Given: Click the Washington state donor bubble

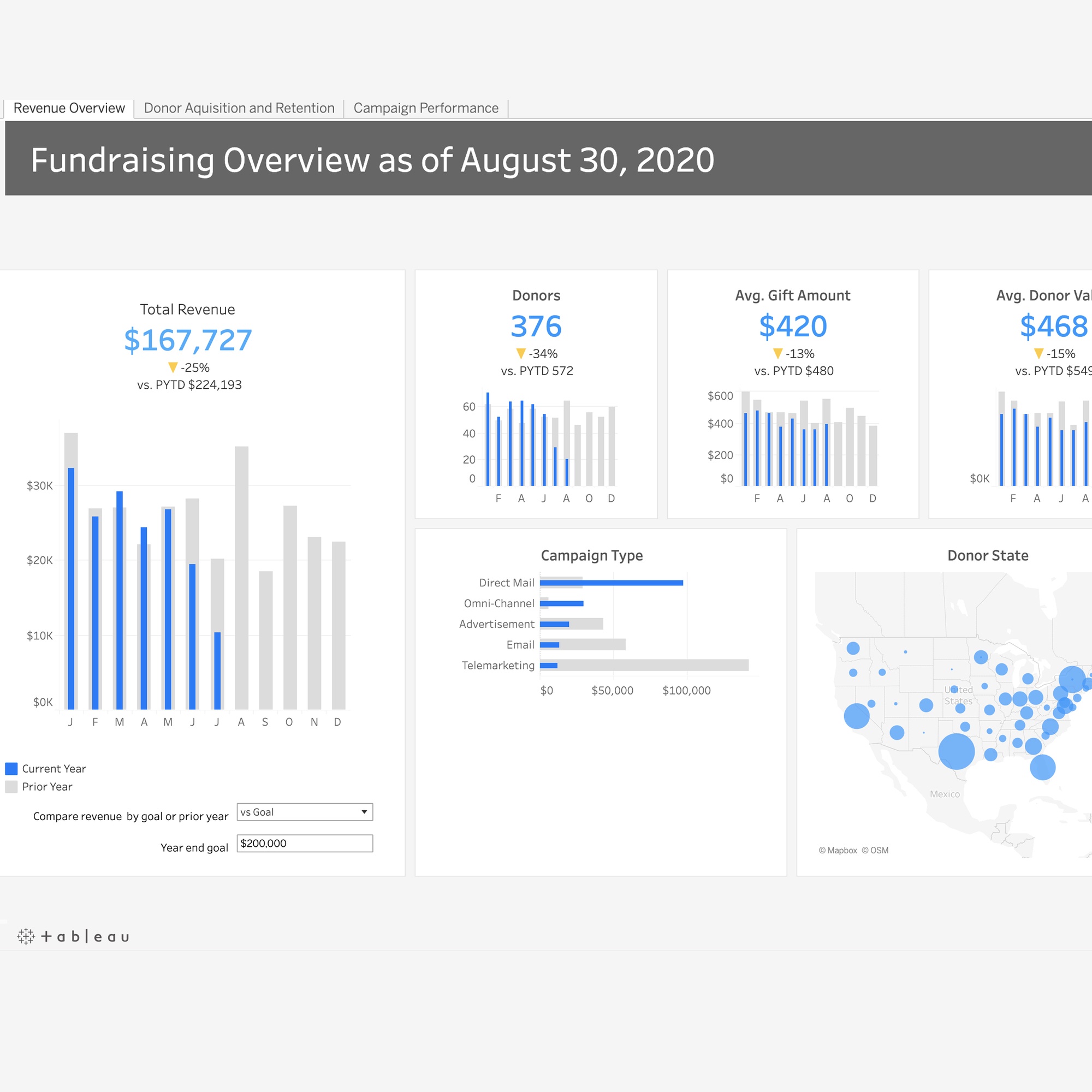Looking at the screenshot, I should pos(853,648).
